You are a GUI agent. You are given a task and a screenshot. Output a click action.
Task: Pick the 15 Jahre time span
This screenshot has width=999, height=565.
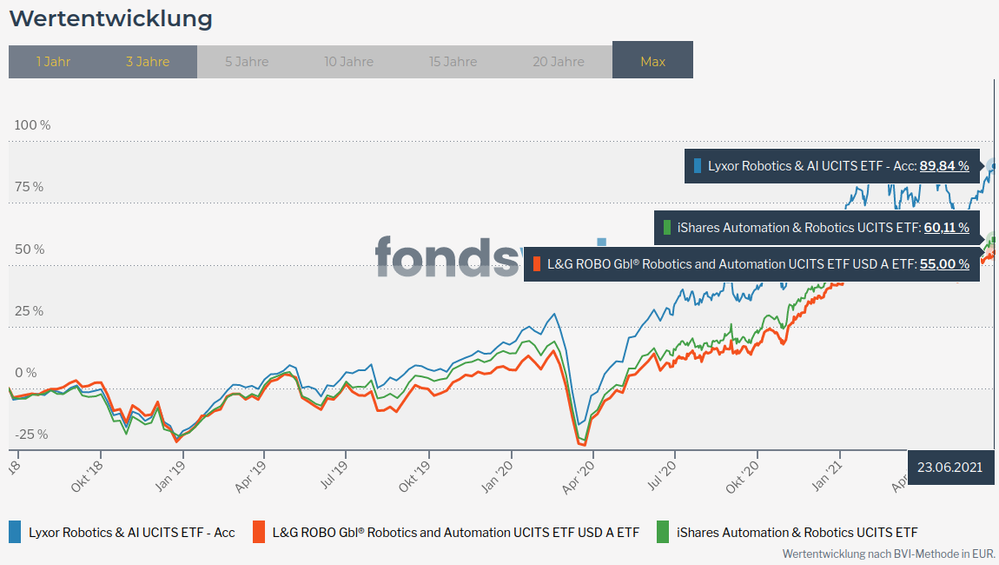tap(453, 61)
